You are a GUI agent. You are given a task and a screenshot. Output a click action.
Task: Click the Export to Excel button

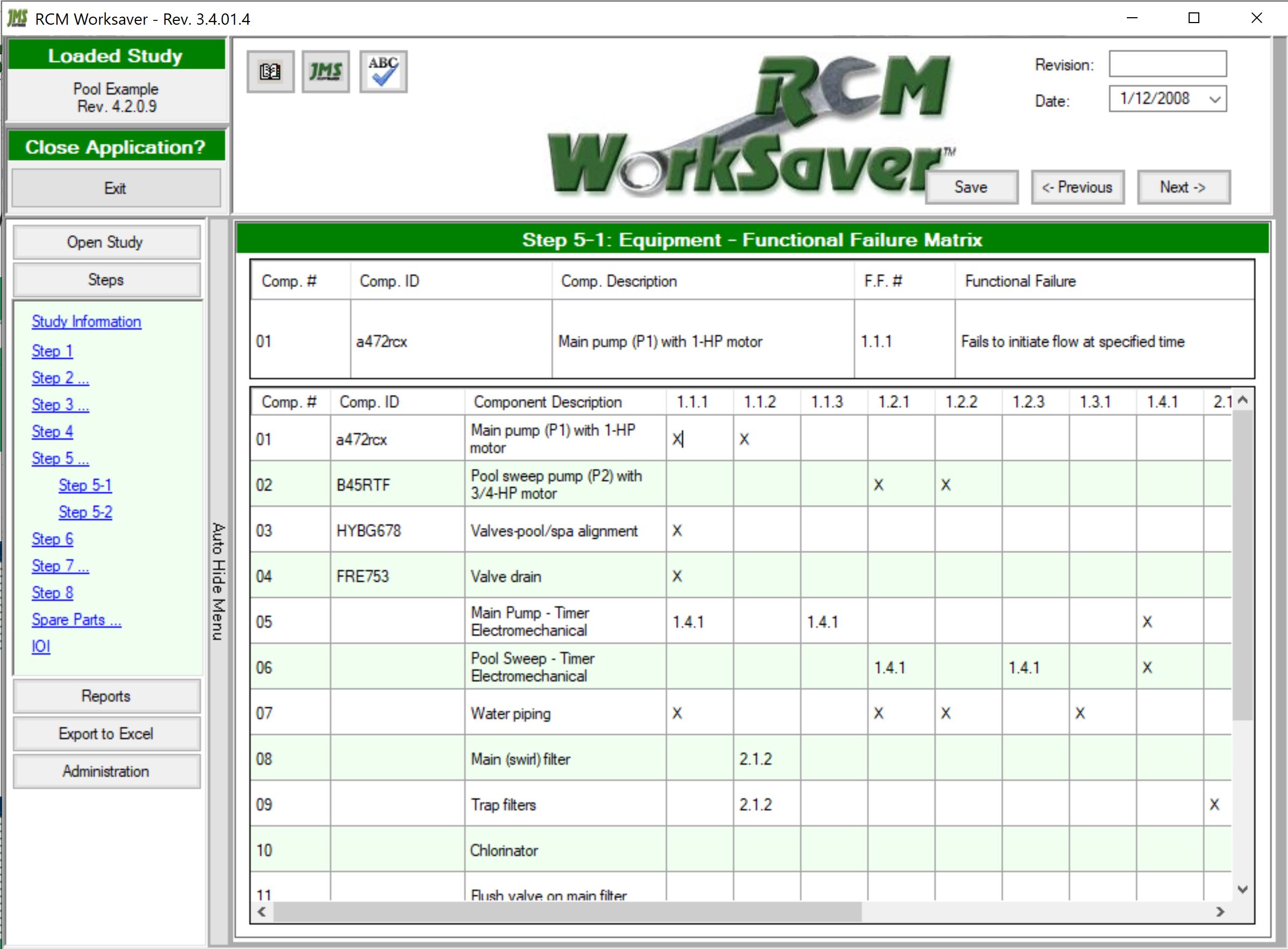pyautogui.click(x=106, y=734)
